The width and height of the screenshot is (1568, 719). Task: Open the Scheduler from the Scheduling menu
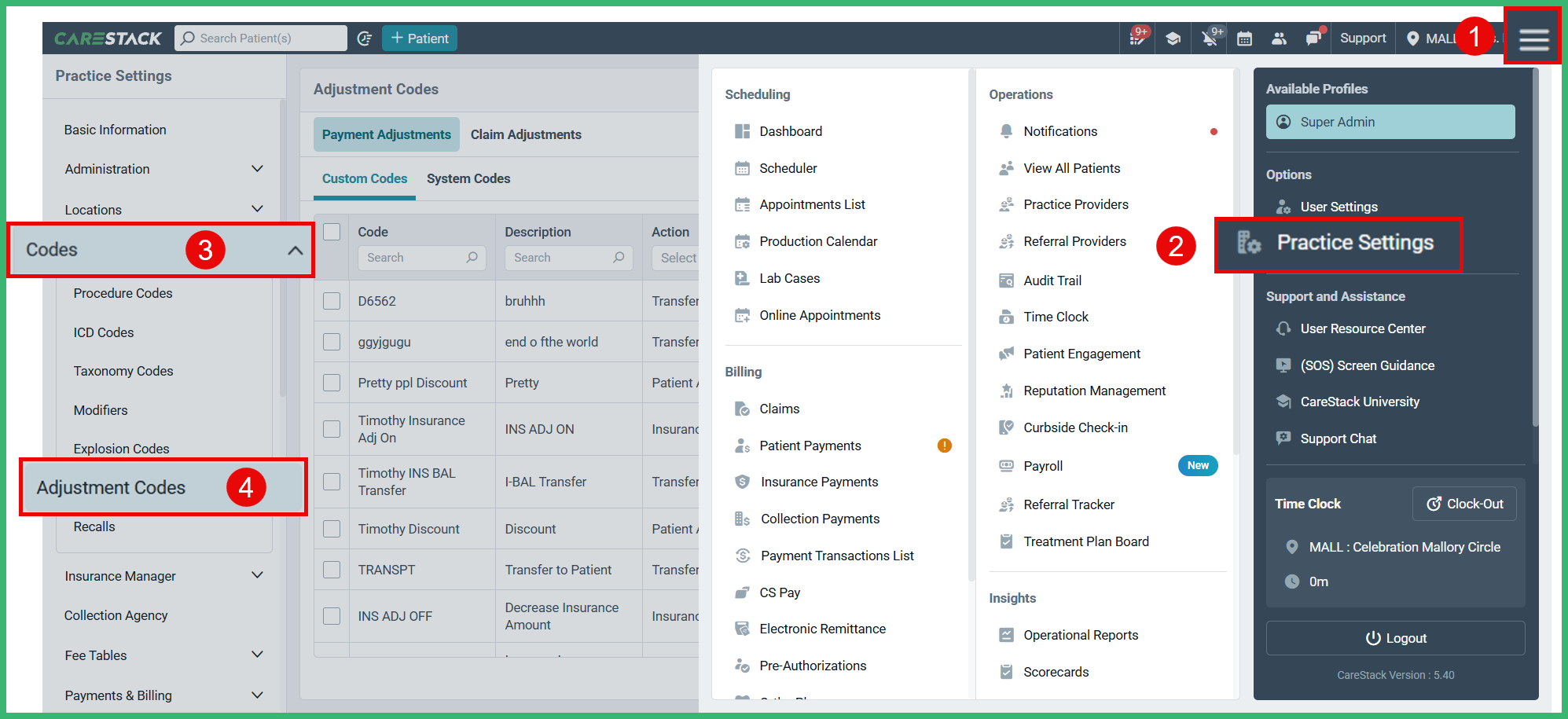(788, 167)
